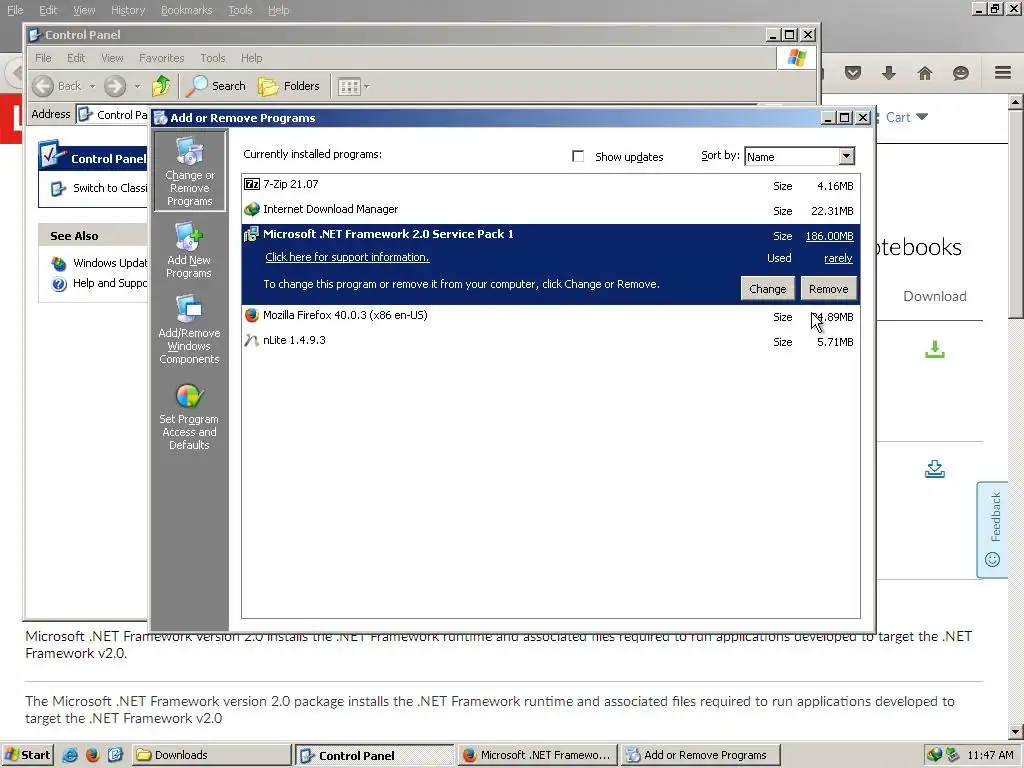Click Folders button in Control Panel toolbar

pyautogui.click(x=289, y=86)
